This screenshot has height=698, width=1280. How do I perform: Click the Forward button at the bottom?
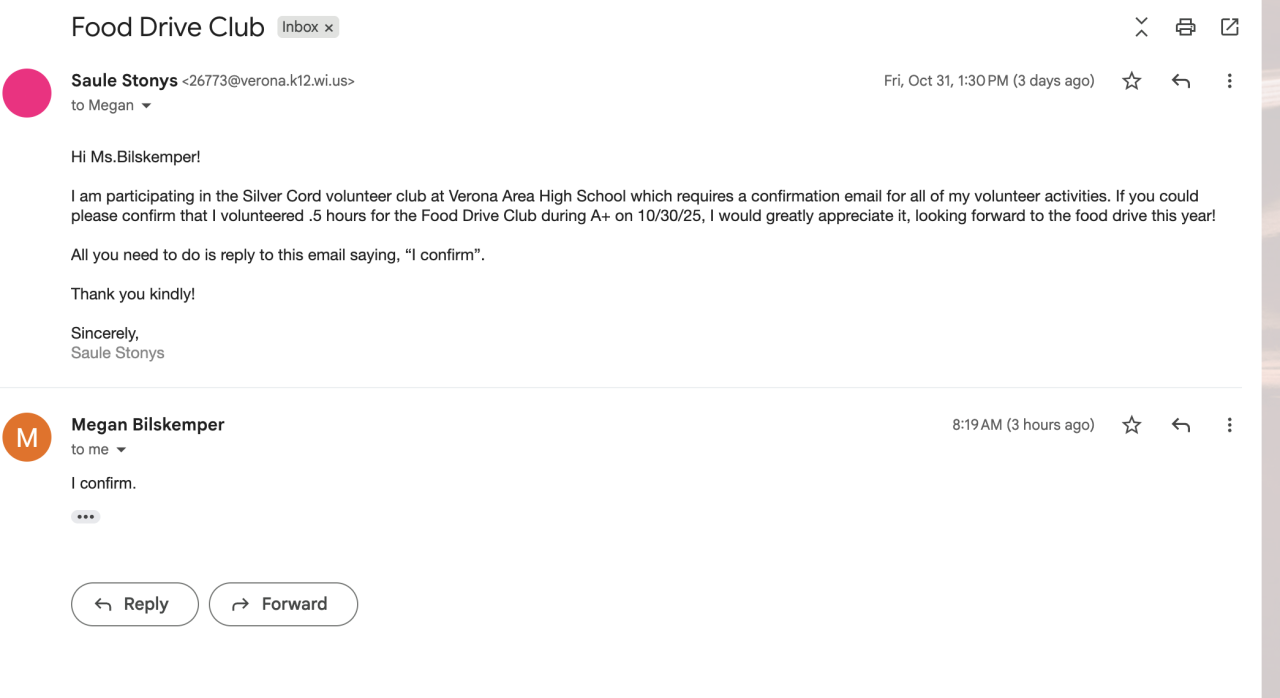(x=283, y=604)
